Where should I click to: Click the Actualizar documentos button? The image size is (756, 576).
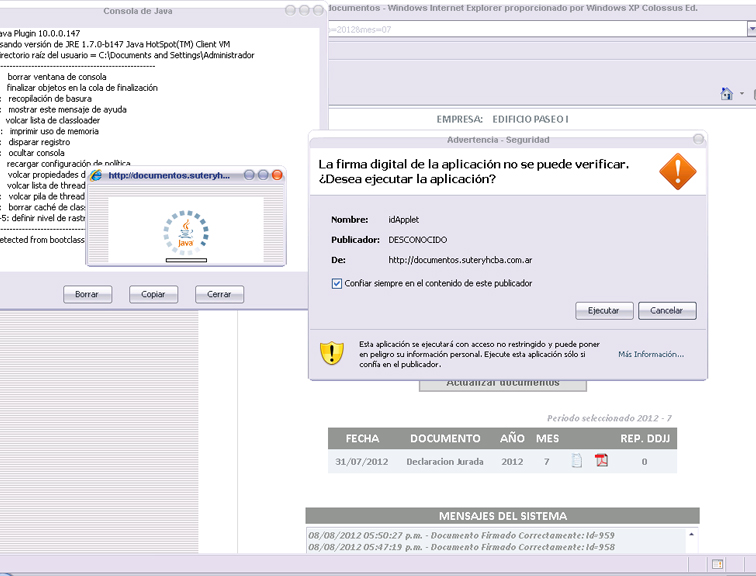pyautogui.click(x=502, y=383)
